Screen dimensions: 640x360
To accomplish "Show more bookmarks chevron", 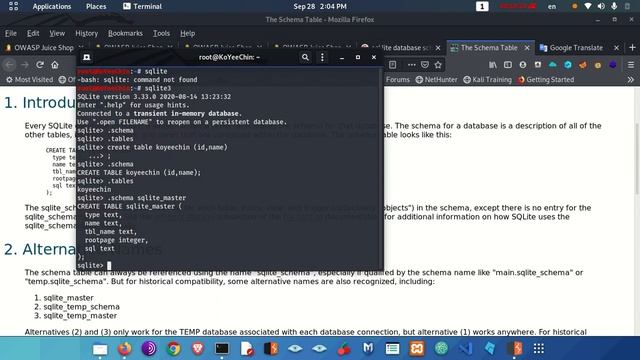I will 631,80.
